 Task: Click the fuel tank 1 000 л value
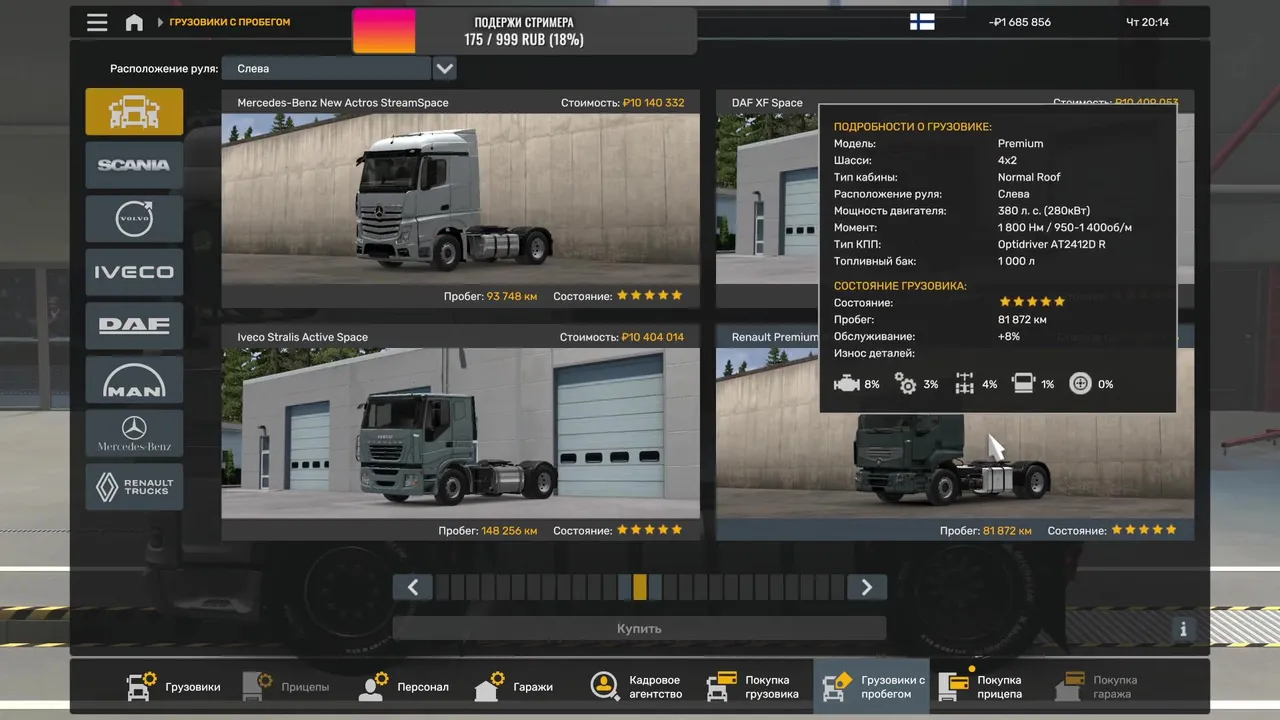(1016, 261)
